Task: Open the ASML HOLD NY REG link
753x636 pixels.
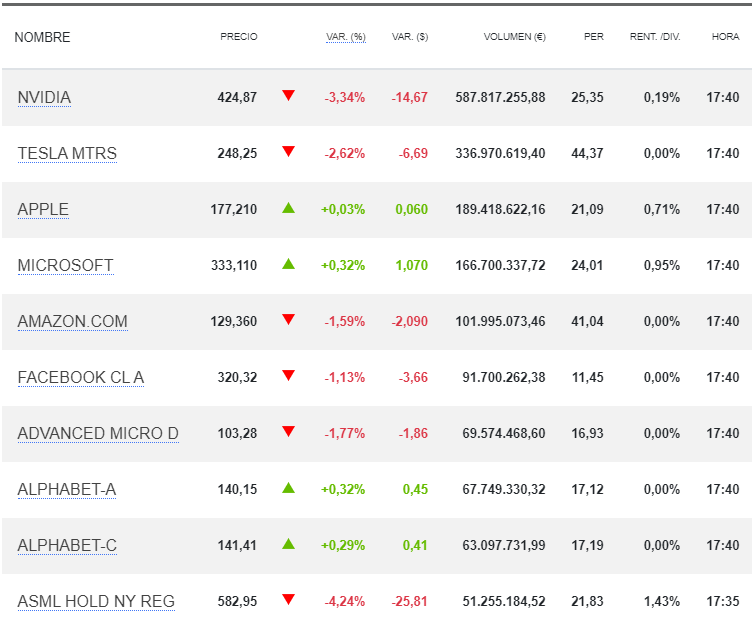Action: (96, 601)
